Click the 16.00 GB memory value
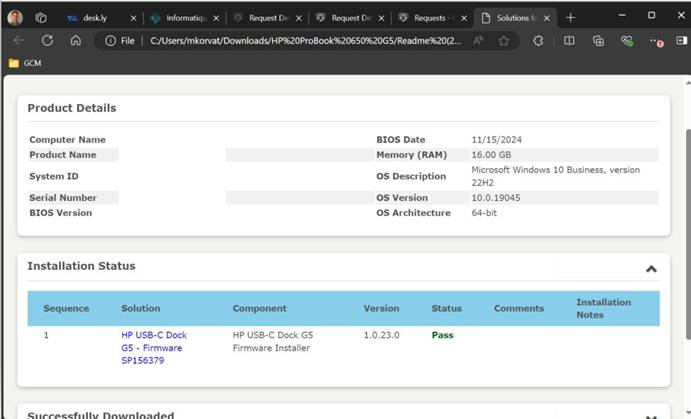Screen dimensions: 691x419 [x=491, y=155]
